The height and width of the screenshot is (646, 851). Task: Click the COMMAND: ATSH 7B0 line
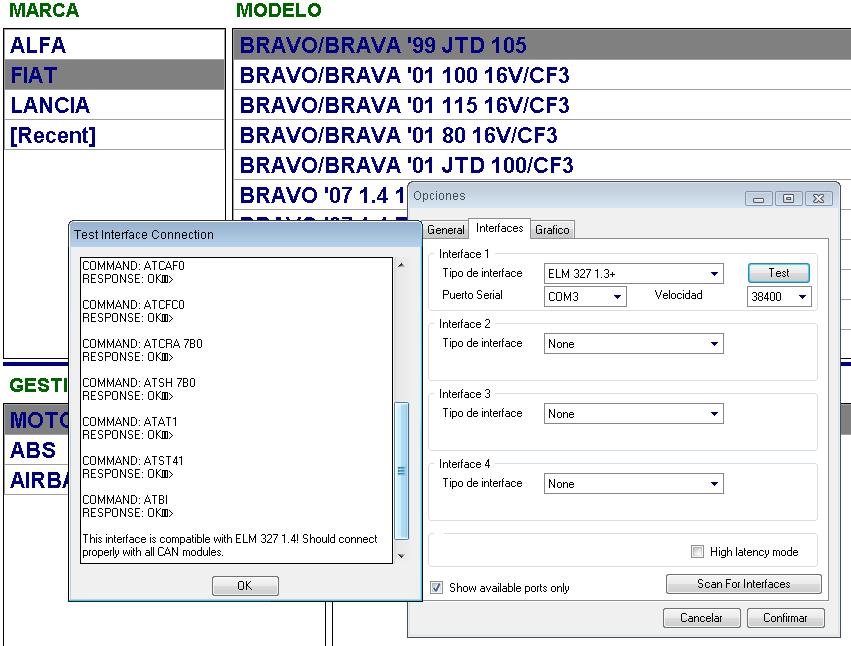click(139, 383)
